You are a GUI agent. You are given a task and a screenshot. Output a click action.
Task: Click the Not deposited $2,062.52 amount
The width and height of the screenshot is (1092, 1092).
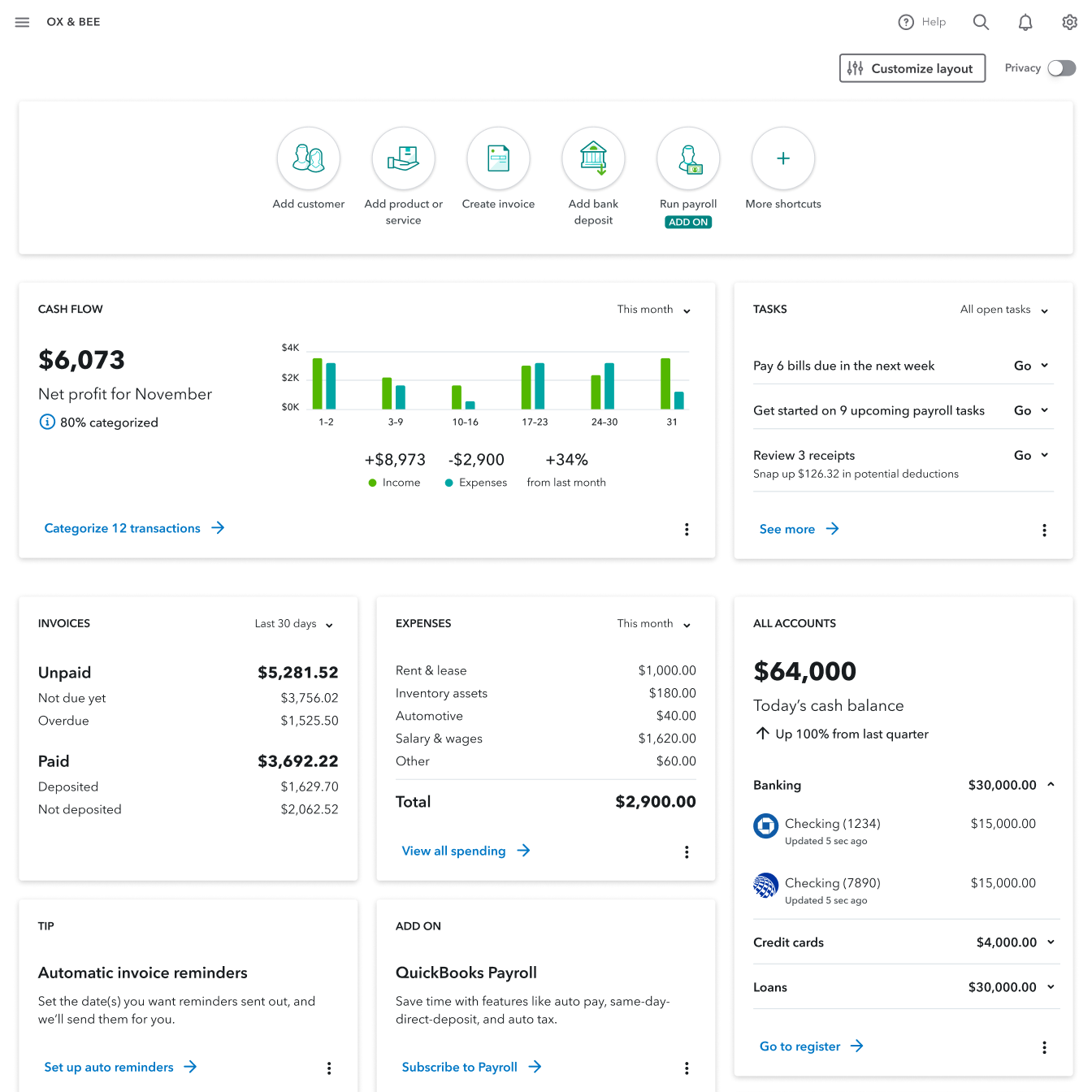309,809
